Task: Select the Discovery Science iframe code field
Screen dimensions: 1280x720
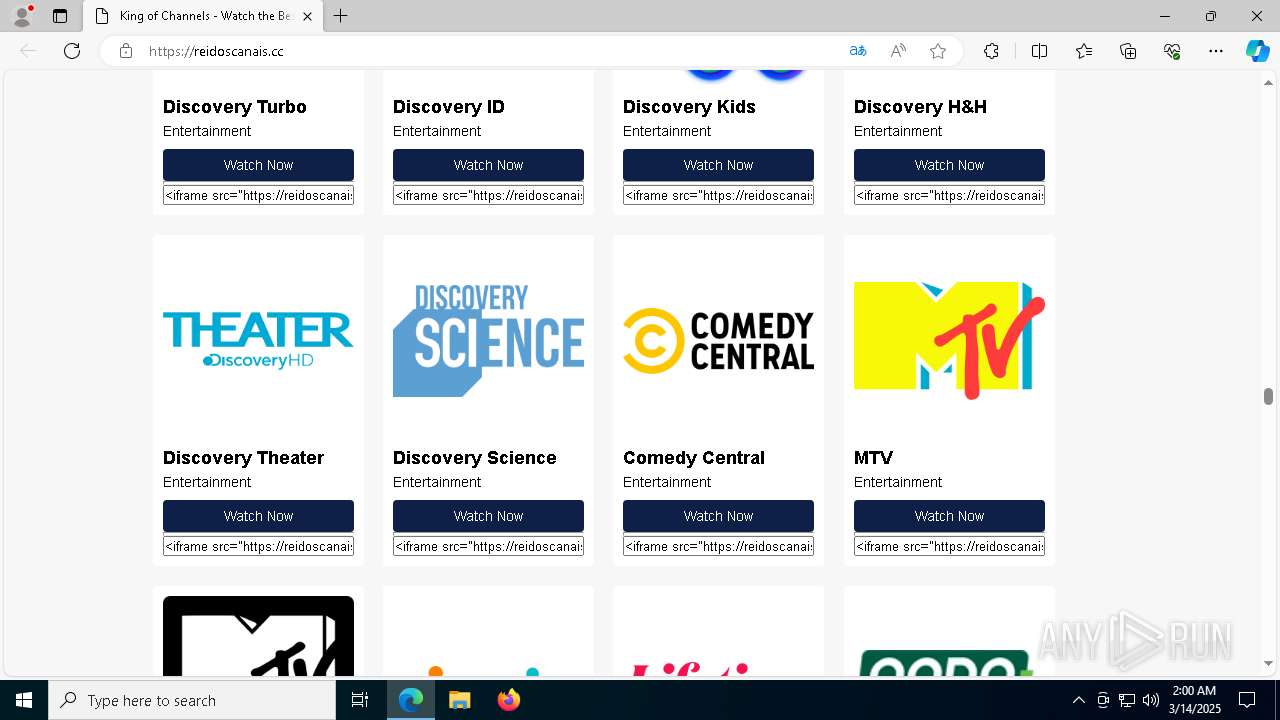Action: (488, 546)
